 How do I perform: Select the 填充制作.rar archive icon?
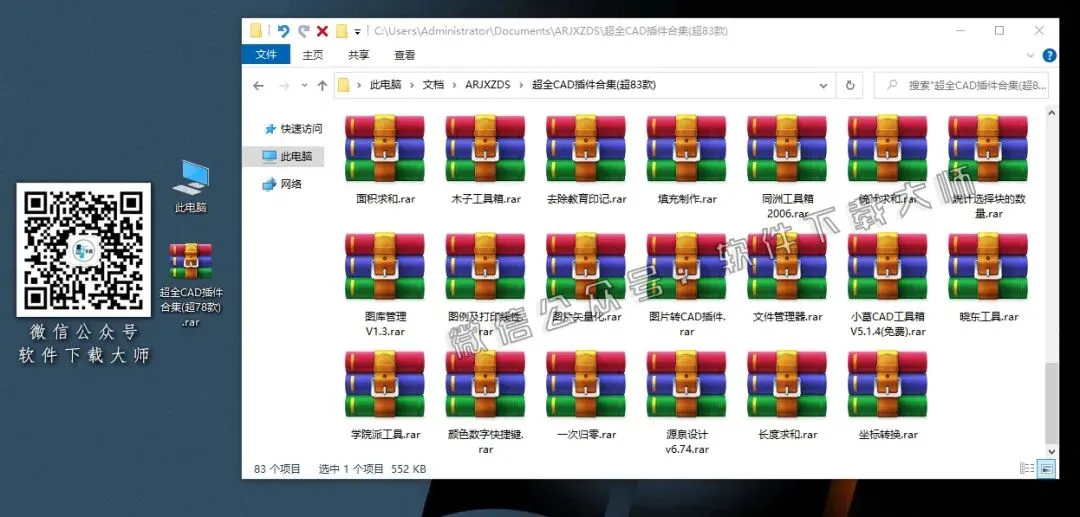687,148
